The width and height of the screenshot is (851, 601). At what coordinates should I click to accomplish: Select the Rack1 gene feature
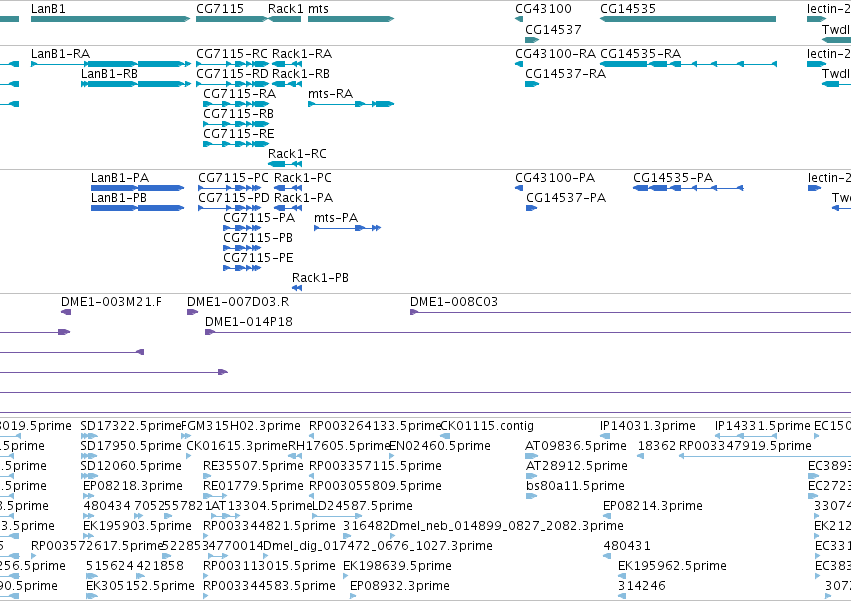pyautogui.click(x=284, y=19)
